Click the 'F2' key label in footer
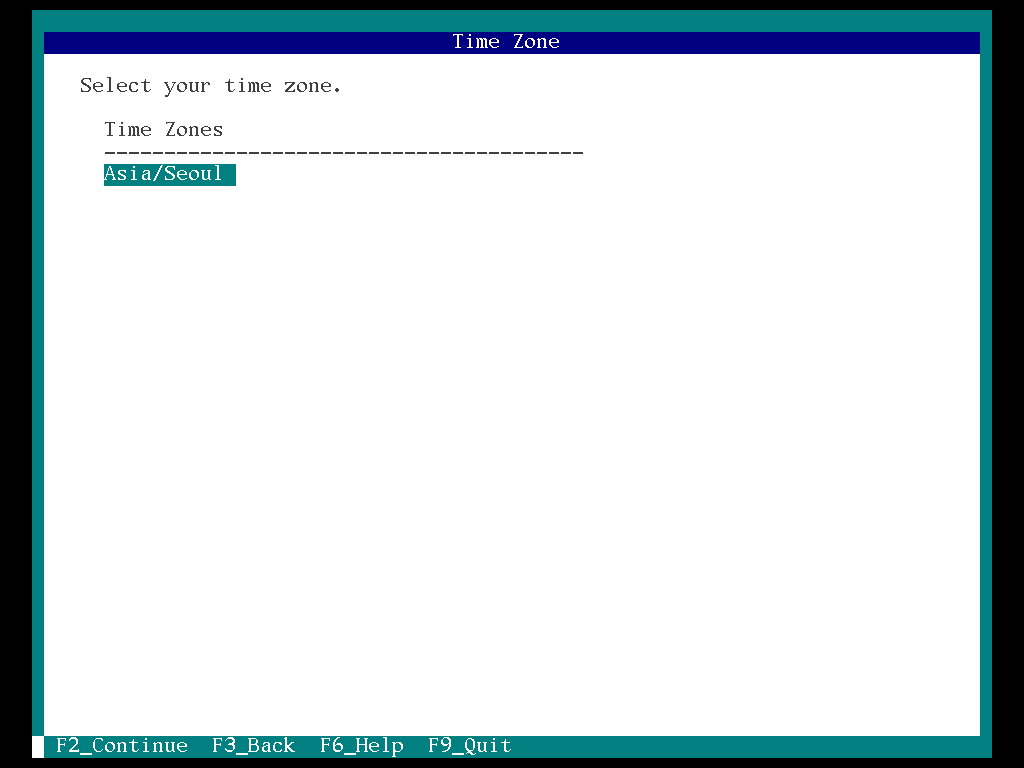Image resolution: width=1024 pixels, height=768 pixels. (x=68, y=746)
